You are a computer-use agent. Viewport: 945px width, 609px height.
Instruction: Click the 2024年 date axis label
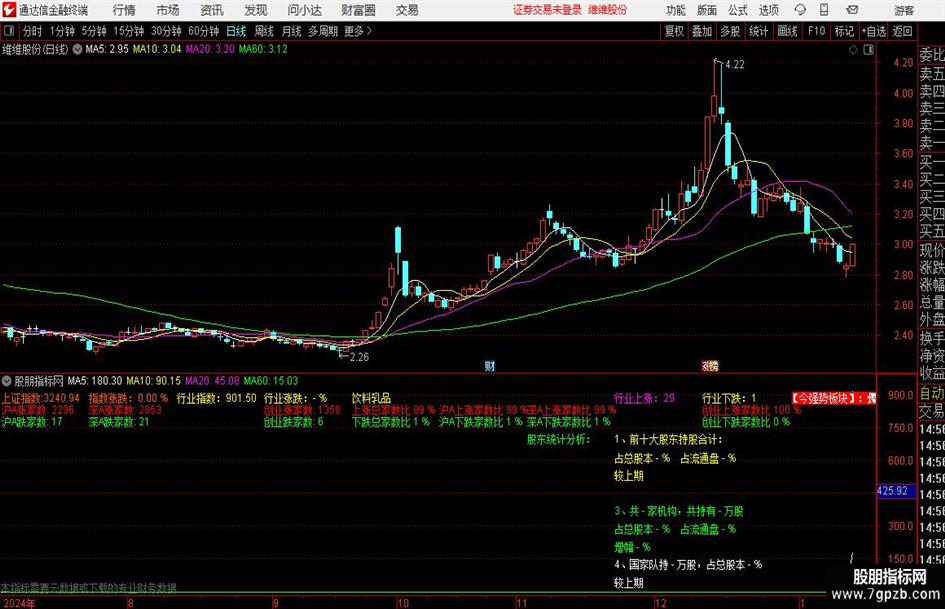[x=19, y=603]
